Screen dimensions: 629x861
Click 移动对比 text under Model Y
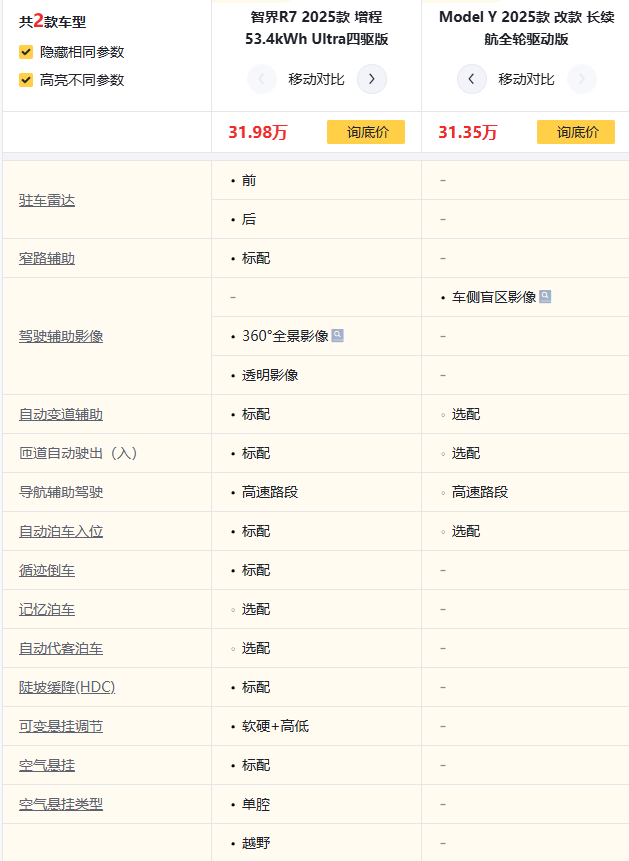pyautogui.click(x=526, y=80)
